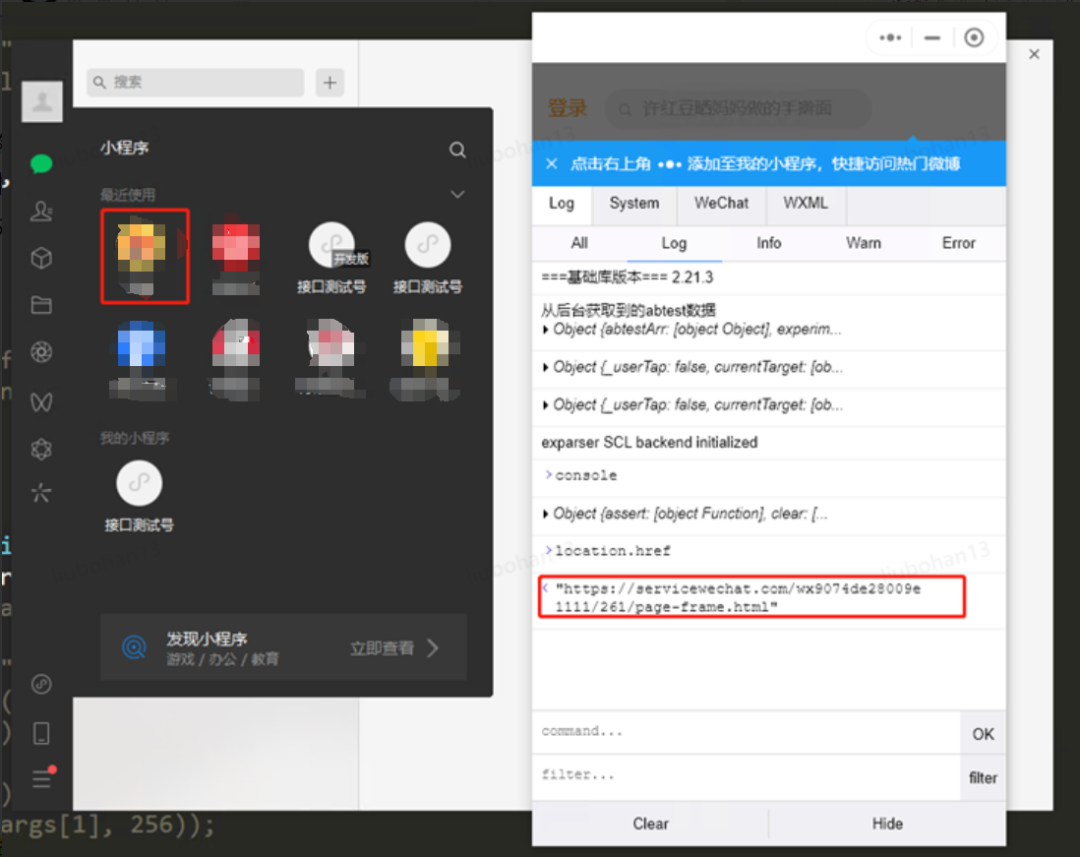Screen dimensions: 1080x857
Task: Select the All log filter
Action: point(579,243)
